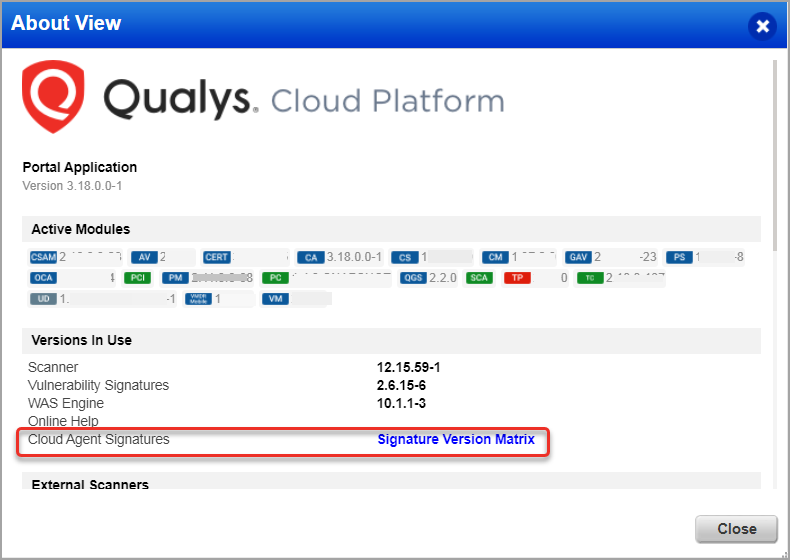Click the green TC module badge
The image size is (790, 560).
coord(590,278)
